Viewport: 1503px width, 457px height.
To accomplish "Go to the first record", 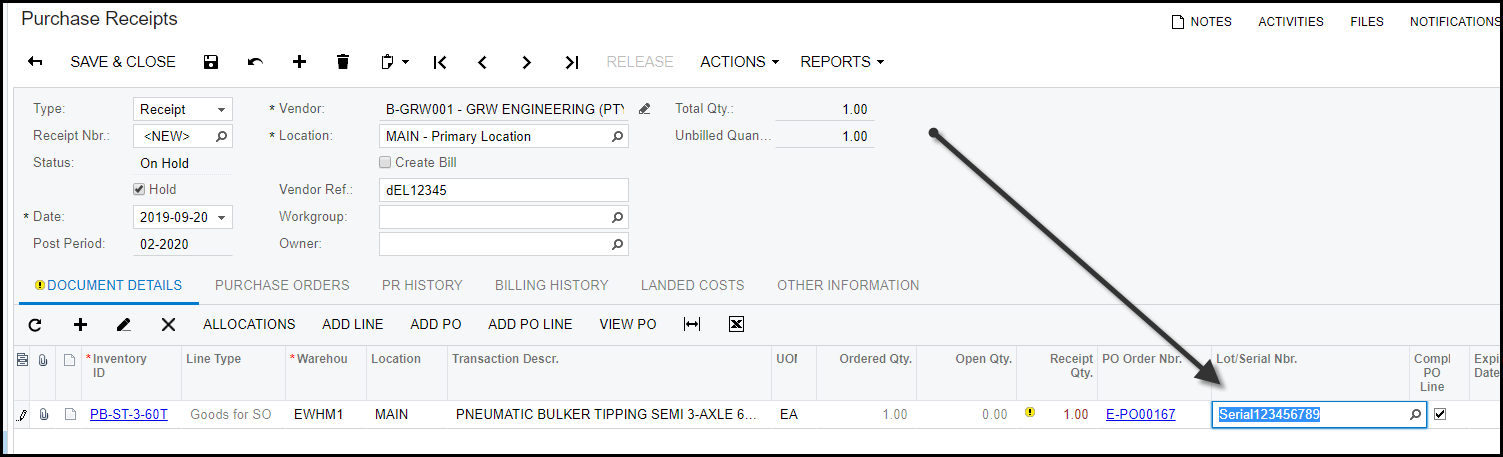I will (x=439, y=62).
